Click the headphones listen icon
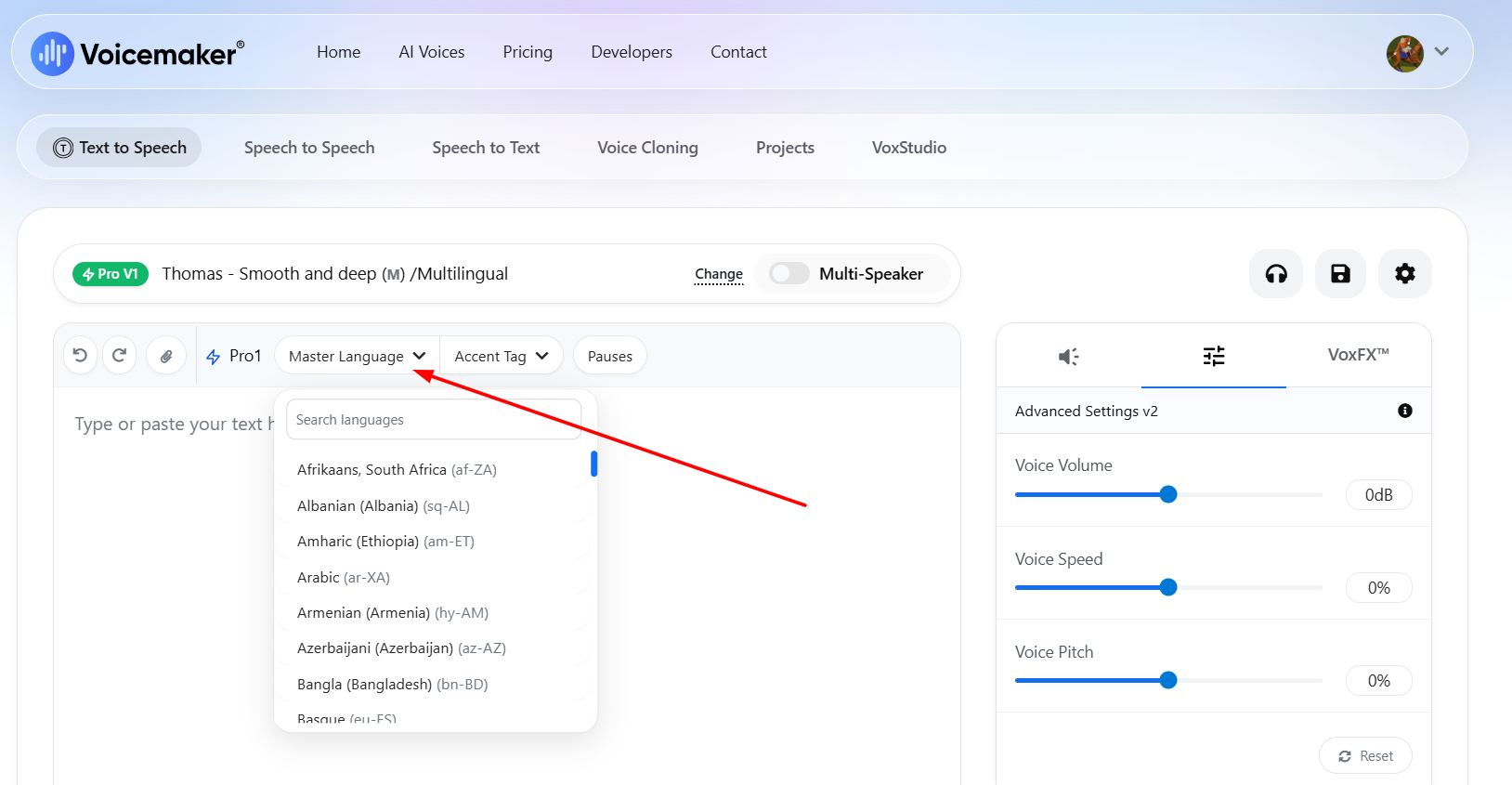The width and height of the screenshot is (1512, 785). click(1276, 274)
